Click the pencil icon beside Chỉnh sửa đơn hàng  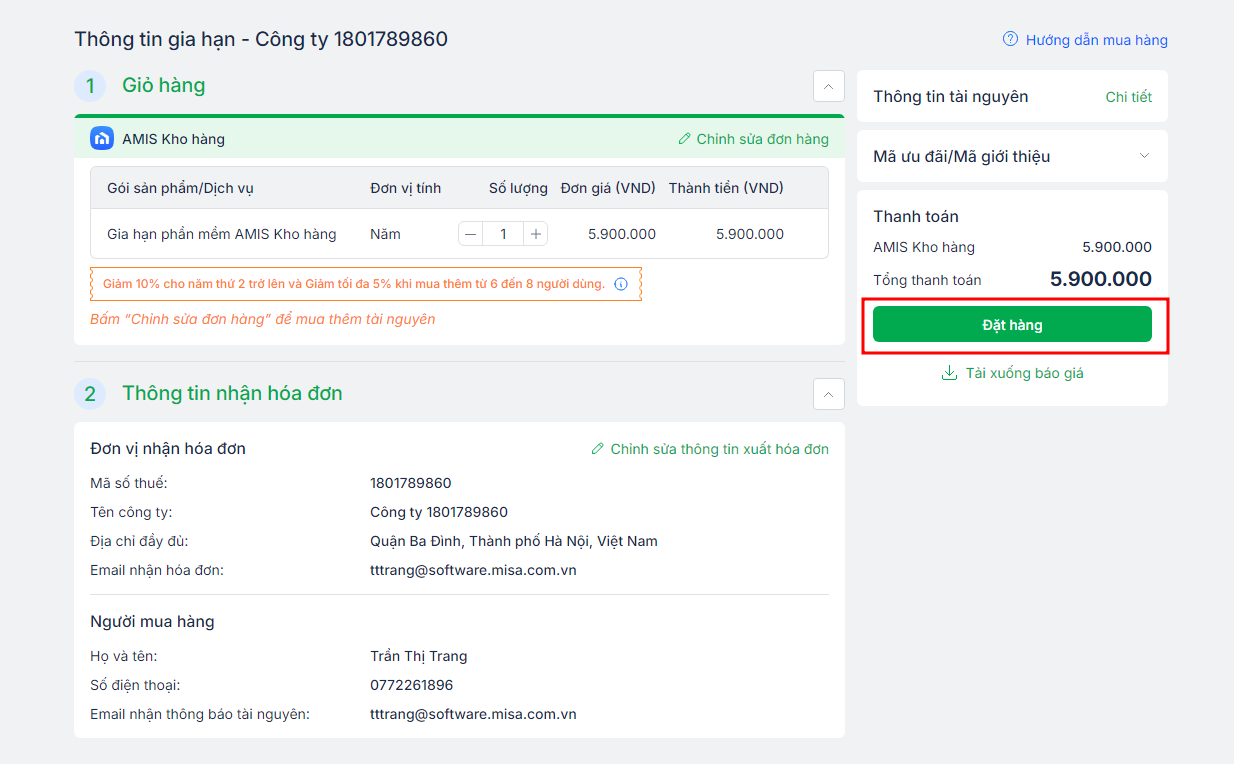[685, 139]
